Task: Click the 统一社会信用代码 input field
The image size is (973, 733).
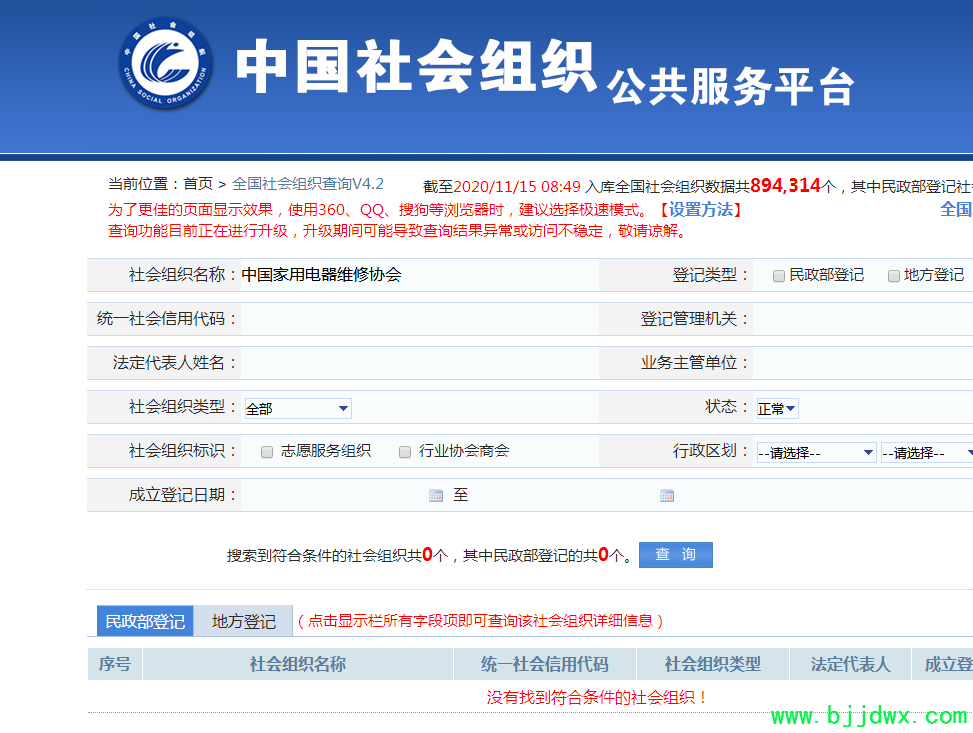Action: click(419, 319)
